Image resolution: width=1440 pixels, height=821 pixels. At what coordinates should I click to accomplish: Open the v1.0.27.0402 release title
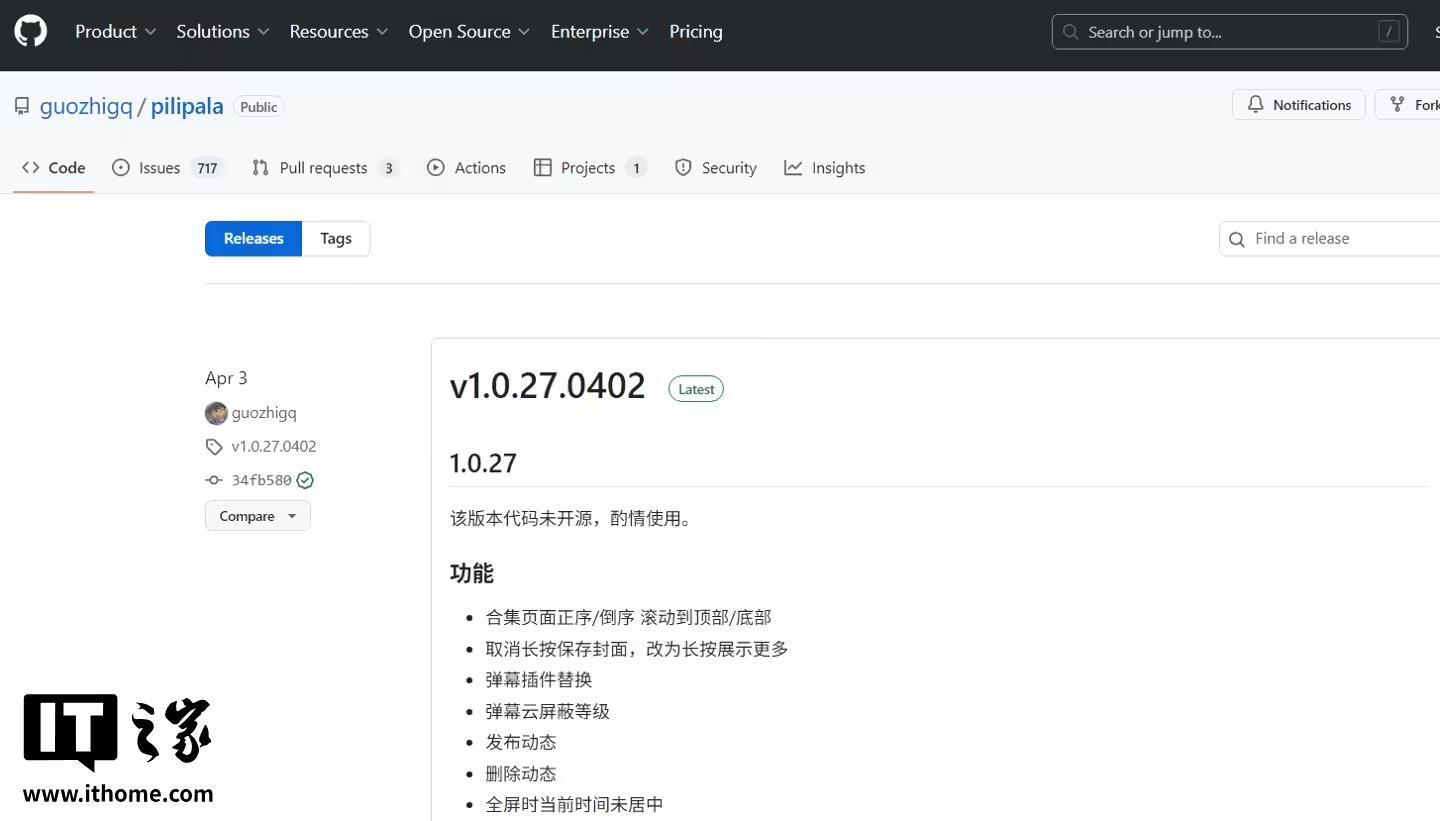[x=548, y=387]
